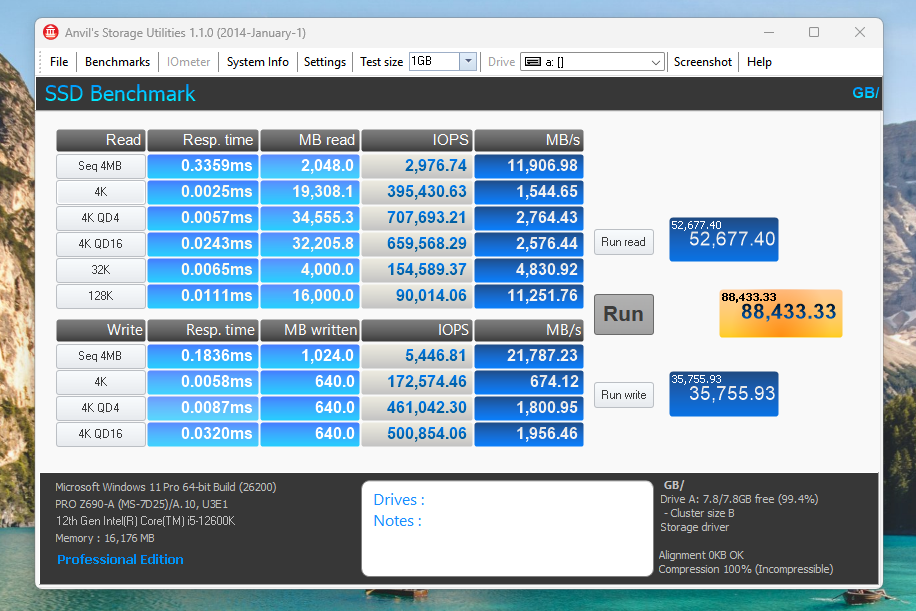916x611 pixels.
Task: Open the Help menu
Action: [x=759, y=62]
